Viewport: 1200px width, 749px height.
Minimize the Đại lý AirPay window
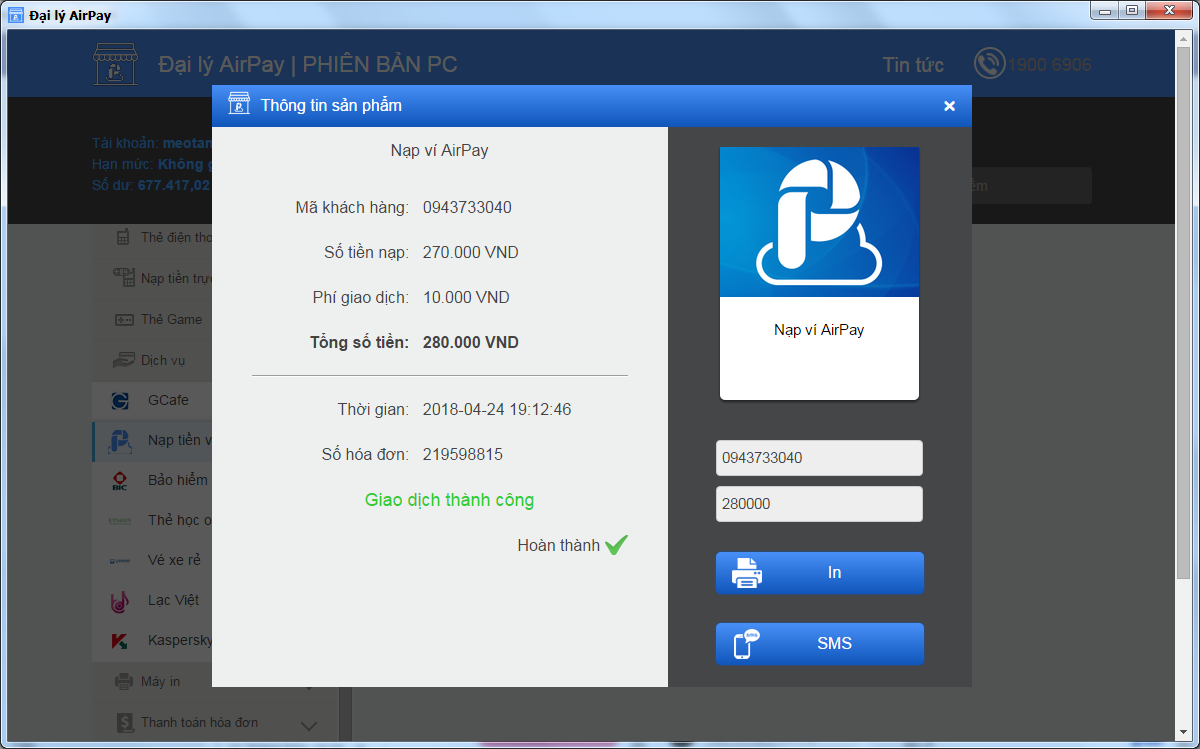pos(1103,10)
